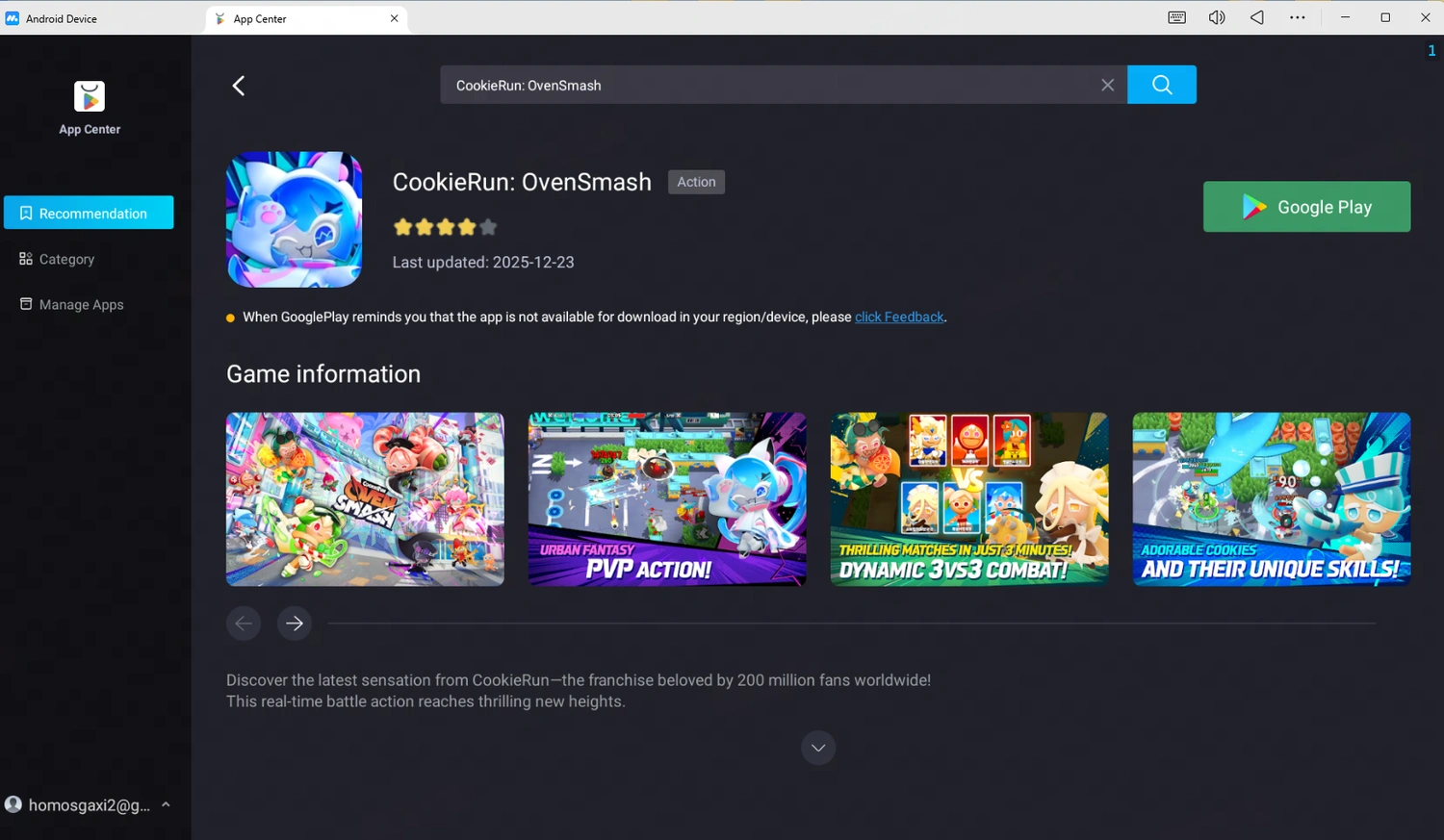
Task: Clear the search field using the X icon
Action: (x=1107, y=85)
